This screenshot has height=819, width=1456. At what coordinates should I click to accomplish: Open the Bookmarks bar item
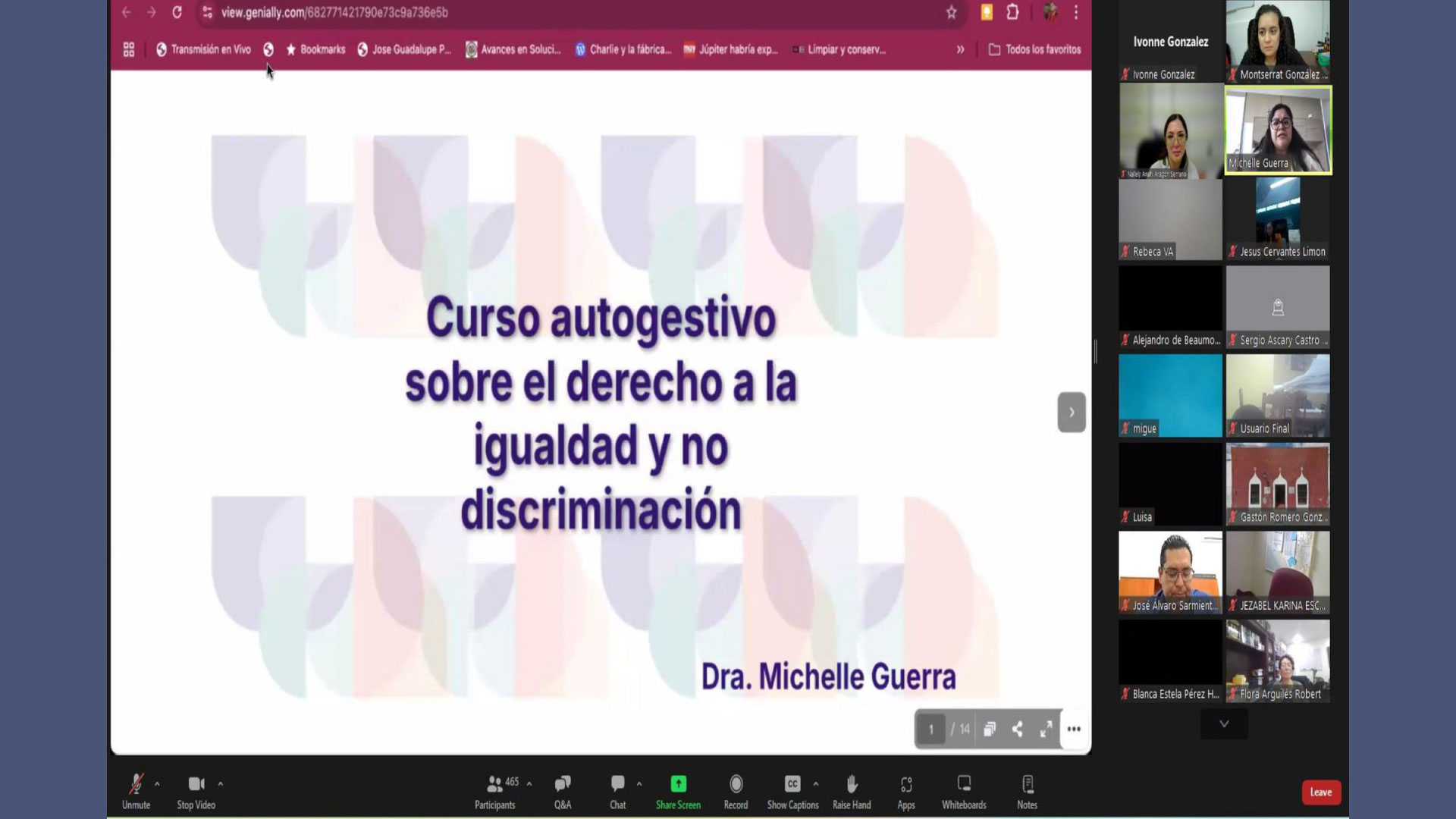315,49
